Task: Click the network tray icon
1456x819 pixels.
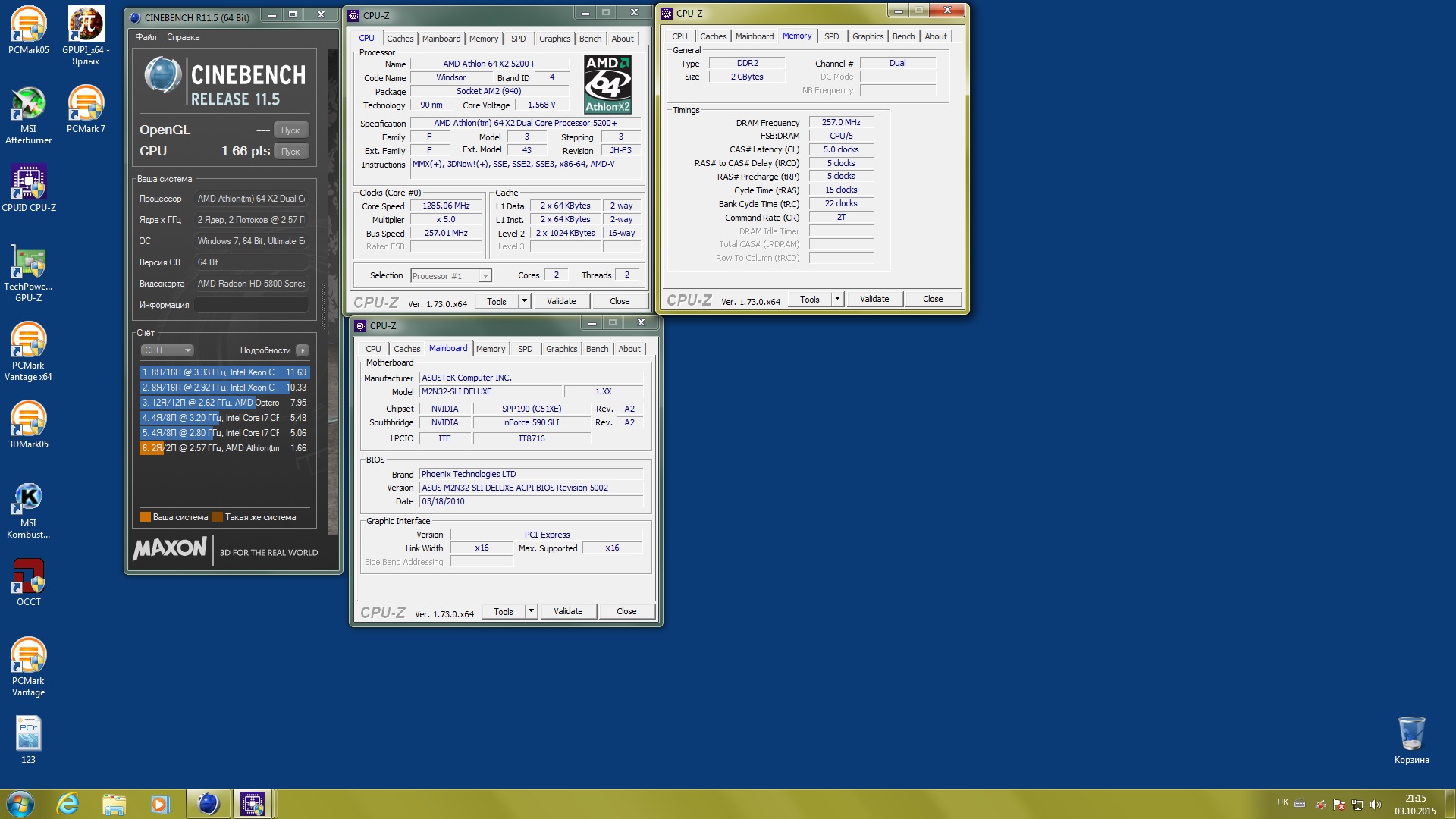Action: click(1357, 805)
